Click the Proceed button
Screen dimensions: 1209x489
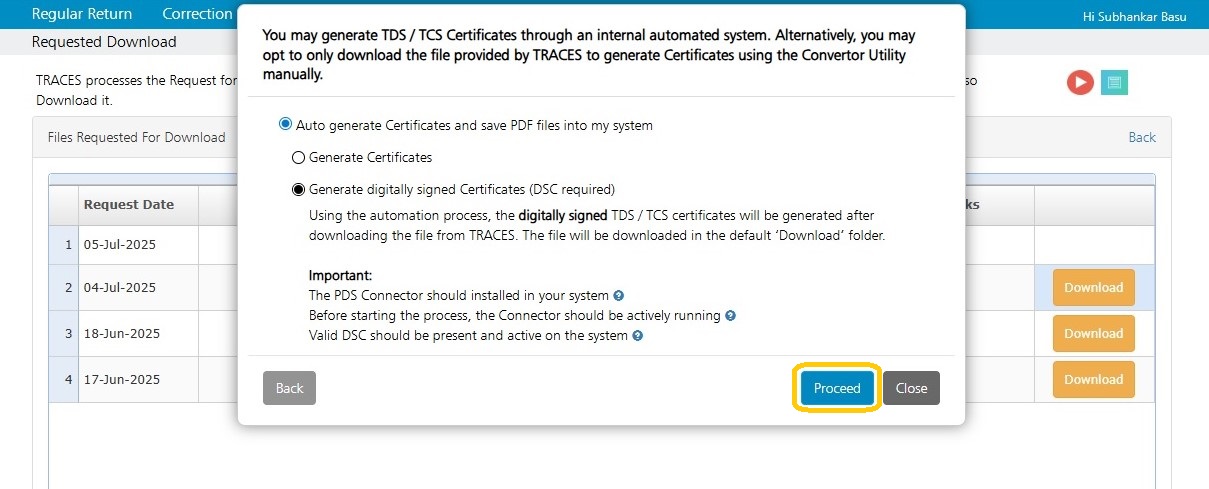click(837, 388)
